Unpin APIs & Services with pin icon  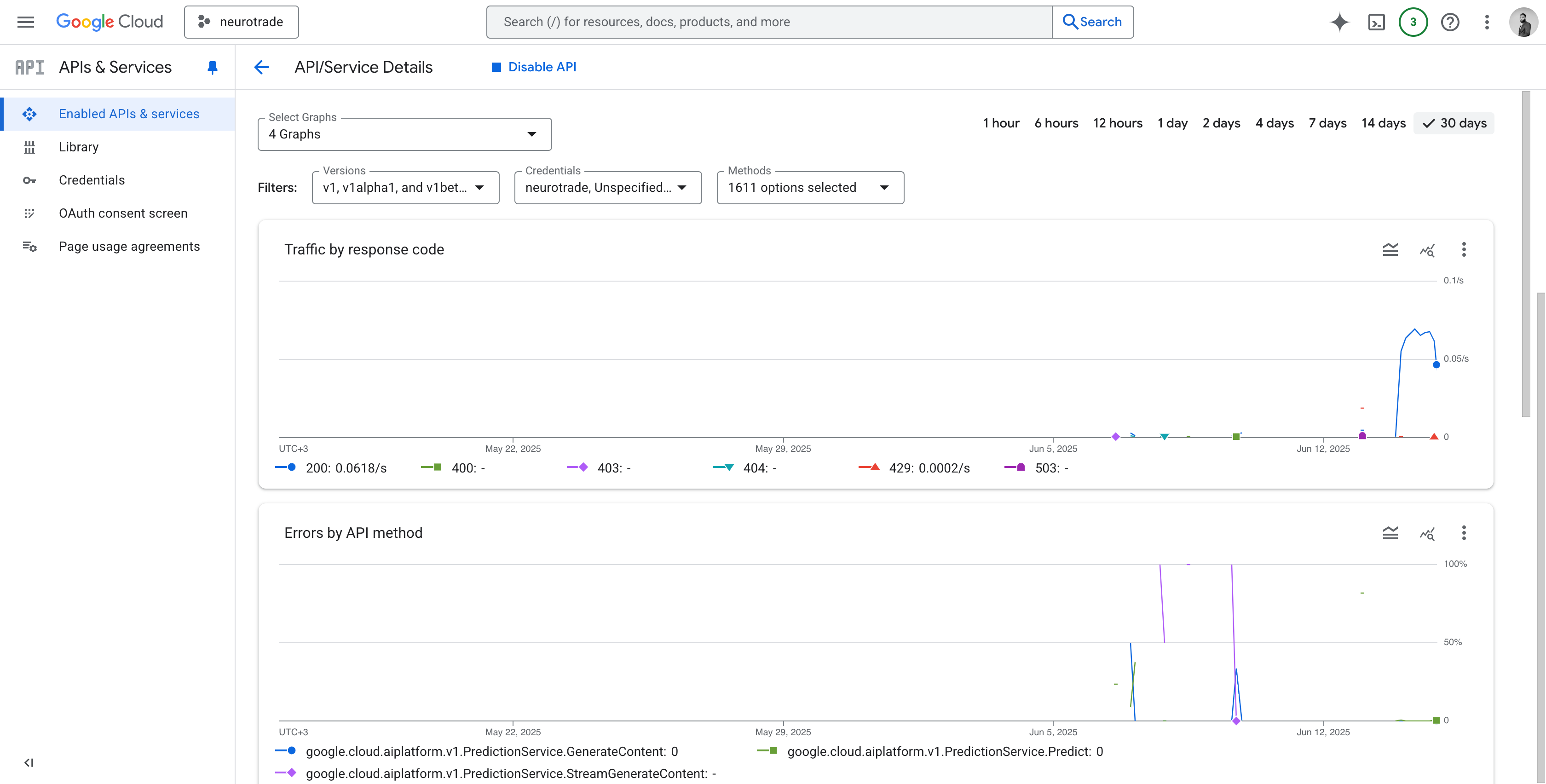point(212,67)
